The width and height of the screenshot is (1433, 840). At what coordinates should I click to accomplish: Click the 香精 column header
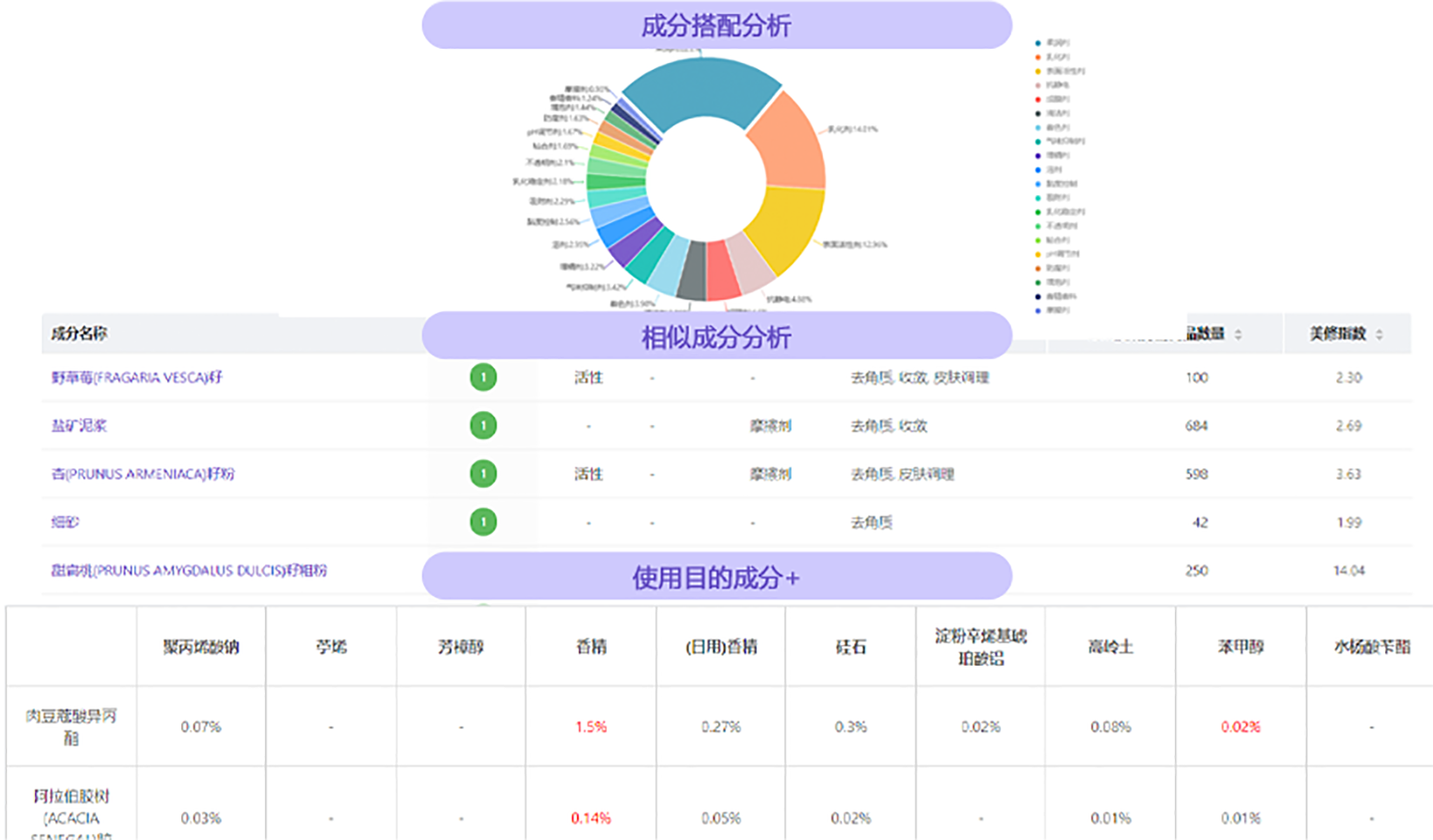pyautogui.click(x=591, y=647)
